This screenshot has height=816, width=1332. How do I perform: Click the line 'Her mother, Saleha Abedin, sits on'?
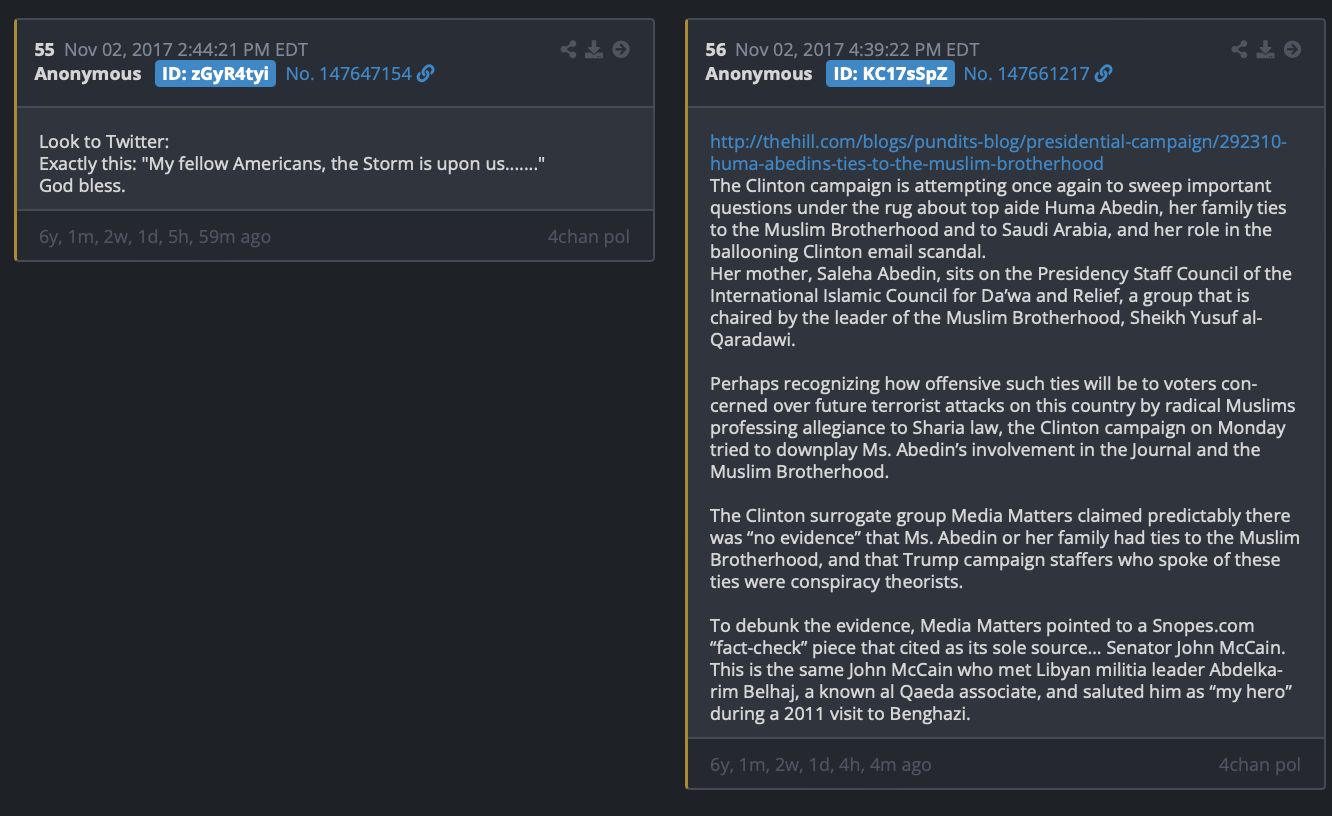pos(1001,274)
